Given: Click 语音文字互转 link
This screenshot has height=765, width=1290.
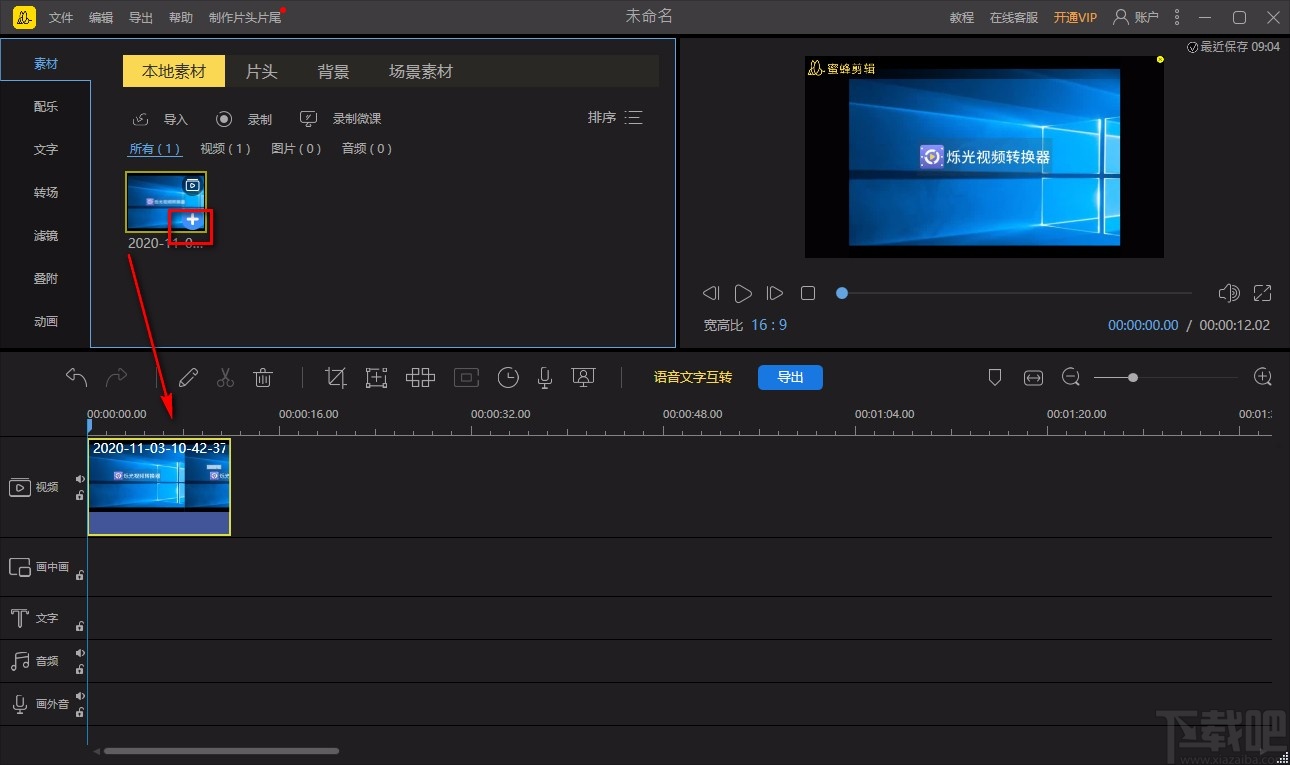Looking at the screenshot, I should [692, 377].
